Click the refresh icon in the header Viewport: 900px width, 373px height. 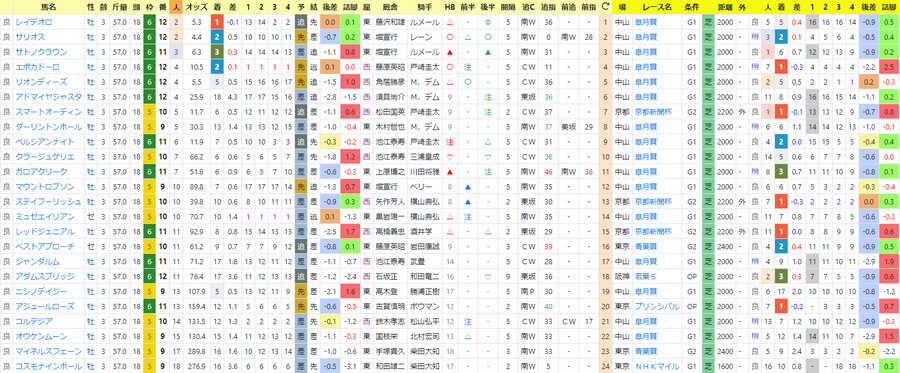pos(605,7)
